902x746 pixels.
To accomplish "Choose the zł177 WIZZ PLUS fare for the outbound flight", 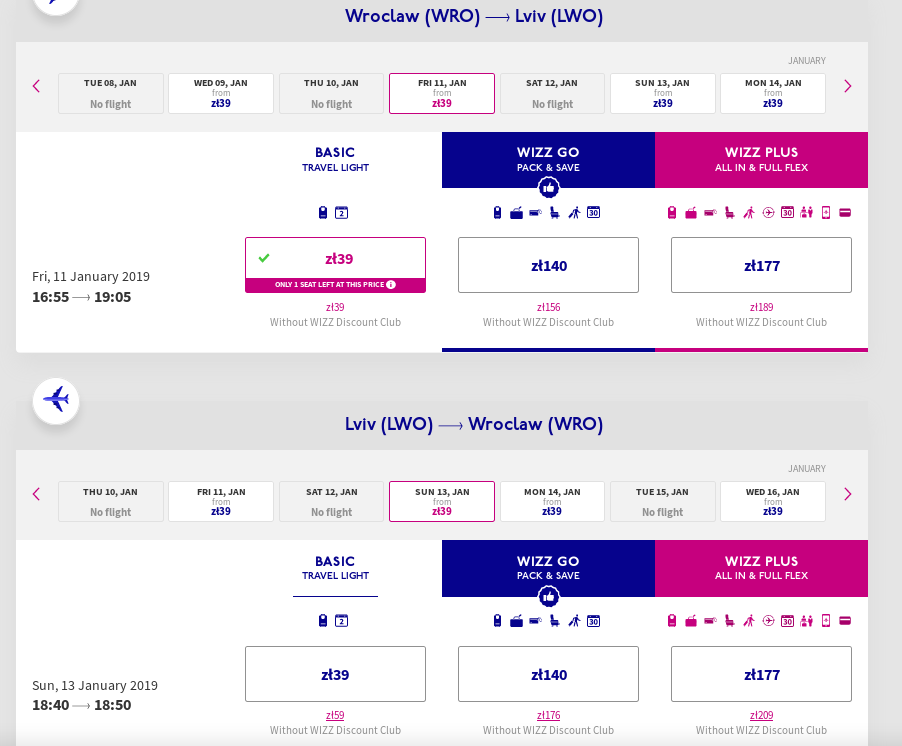I will pos(762,265).
